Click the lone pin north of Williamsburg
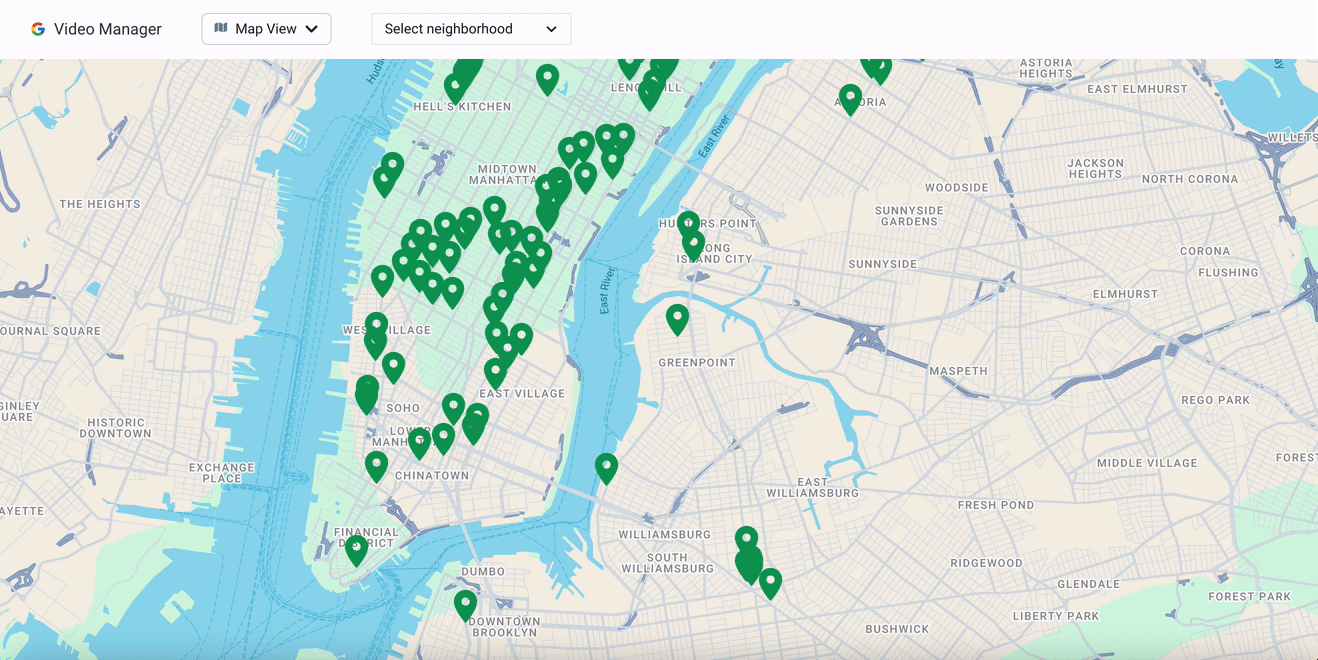Viewport: 1318px width, 660px height. tap(606, 467)
